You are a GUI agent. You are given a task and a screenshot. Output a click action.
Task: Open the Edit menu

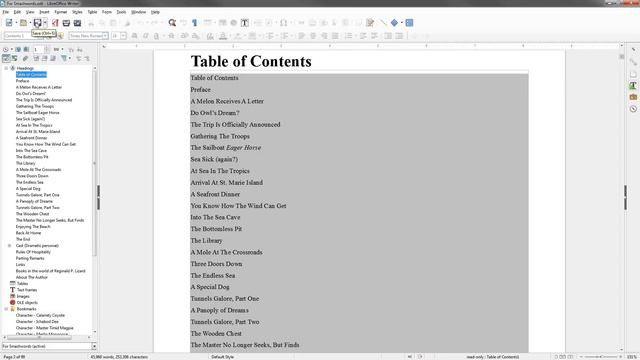click(x=17, y=12)
